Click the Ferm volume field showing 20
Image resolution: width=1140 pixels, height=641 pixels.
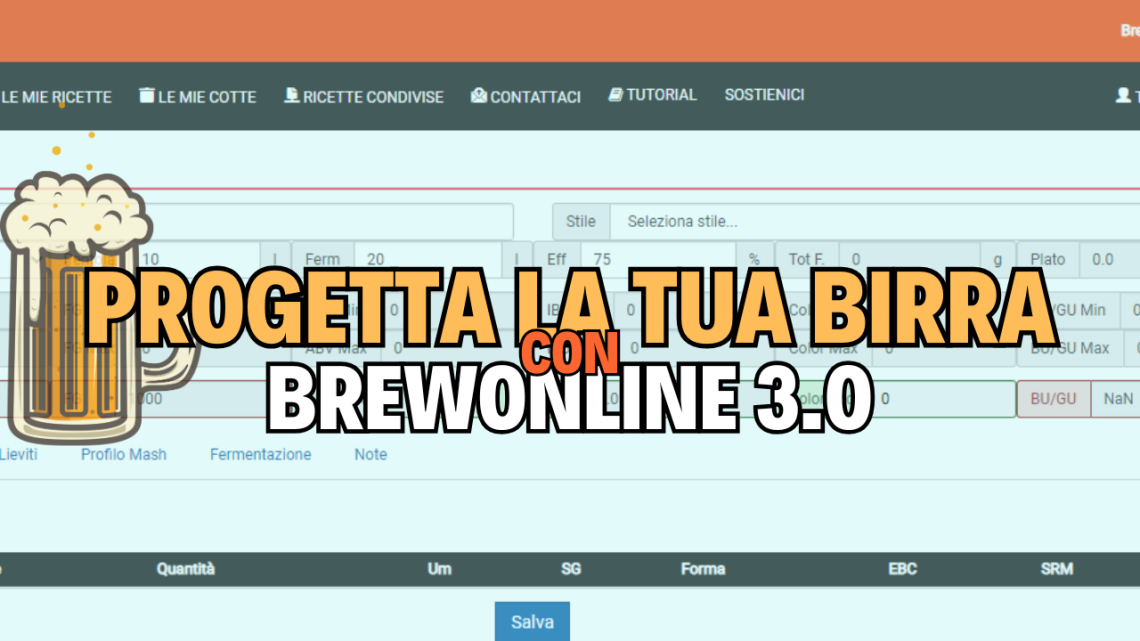tap(428, 259)
